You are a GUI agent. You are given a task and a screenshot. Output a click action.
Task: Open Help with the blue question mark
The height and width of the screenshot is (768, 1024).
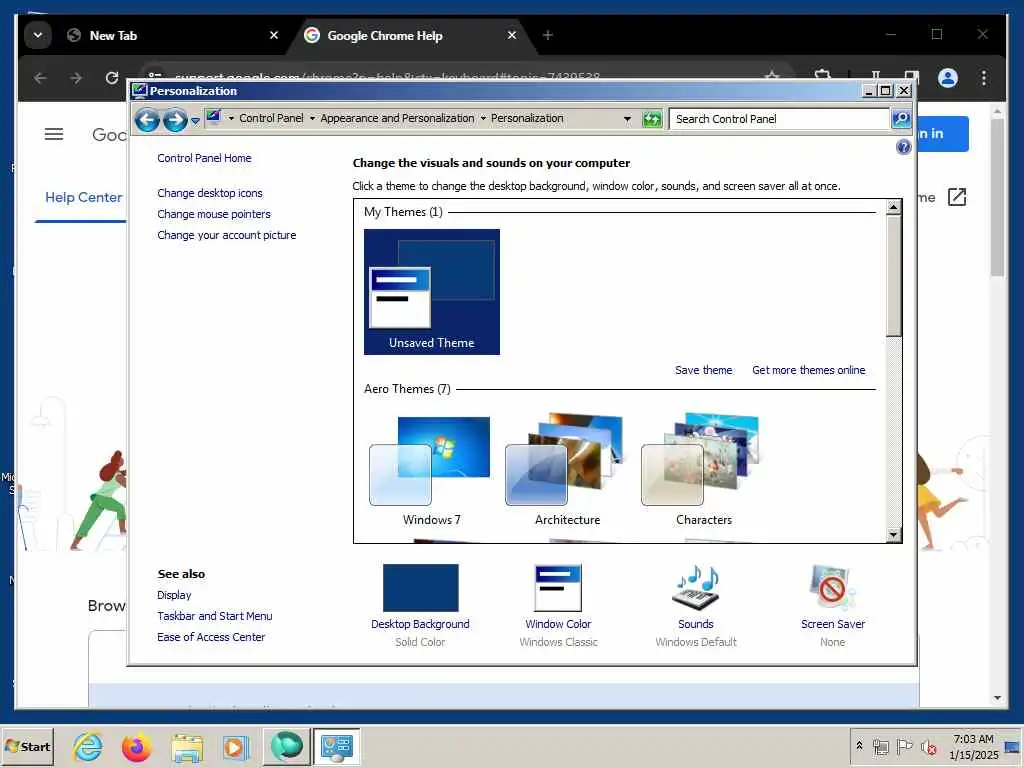pos(903,147)
